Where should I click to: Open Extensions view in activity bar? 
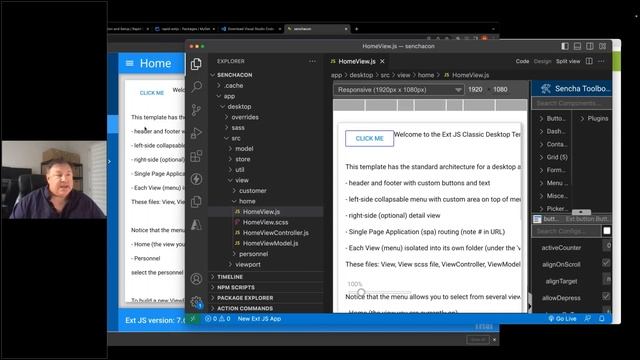coord(196,156)
